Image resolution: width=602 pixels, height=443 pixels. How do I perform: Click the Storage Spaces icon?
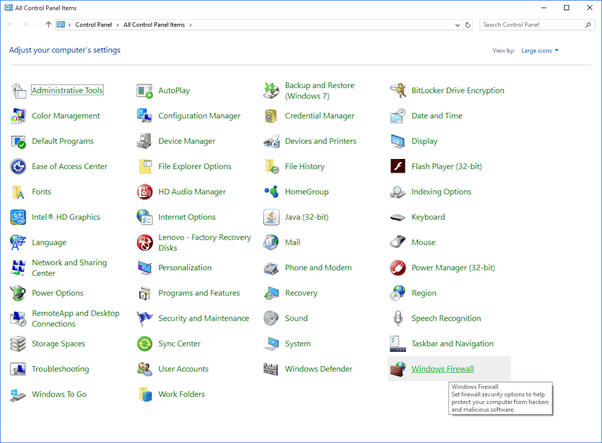pyautogui.click(x=18, y=344)
